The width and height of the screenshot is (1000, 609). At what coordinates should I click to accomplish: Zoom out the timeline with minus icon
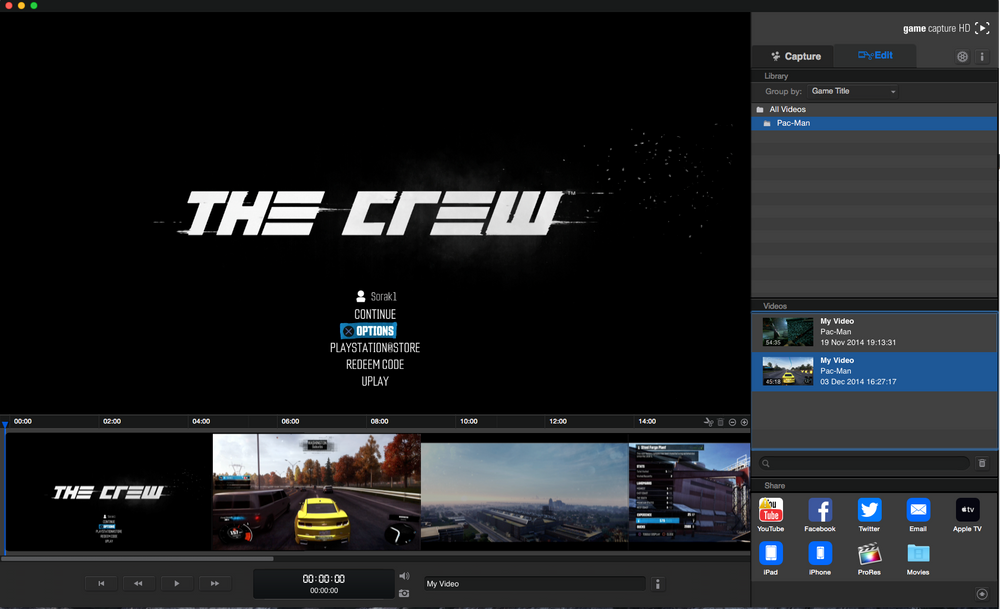[x=732, y=422]
